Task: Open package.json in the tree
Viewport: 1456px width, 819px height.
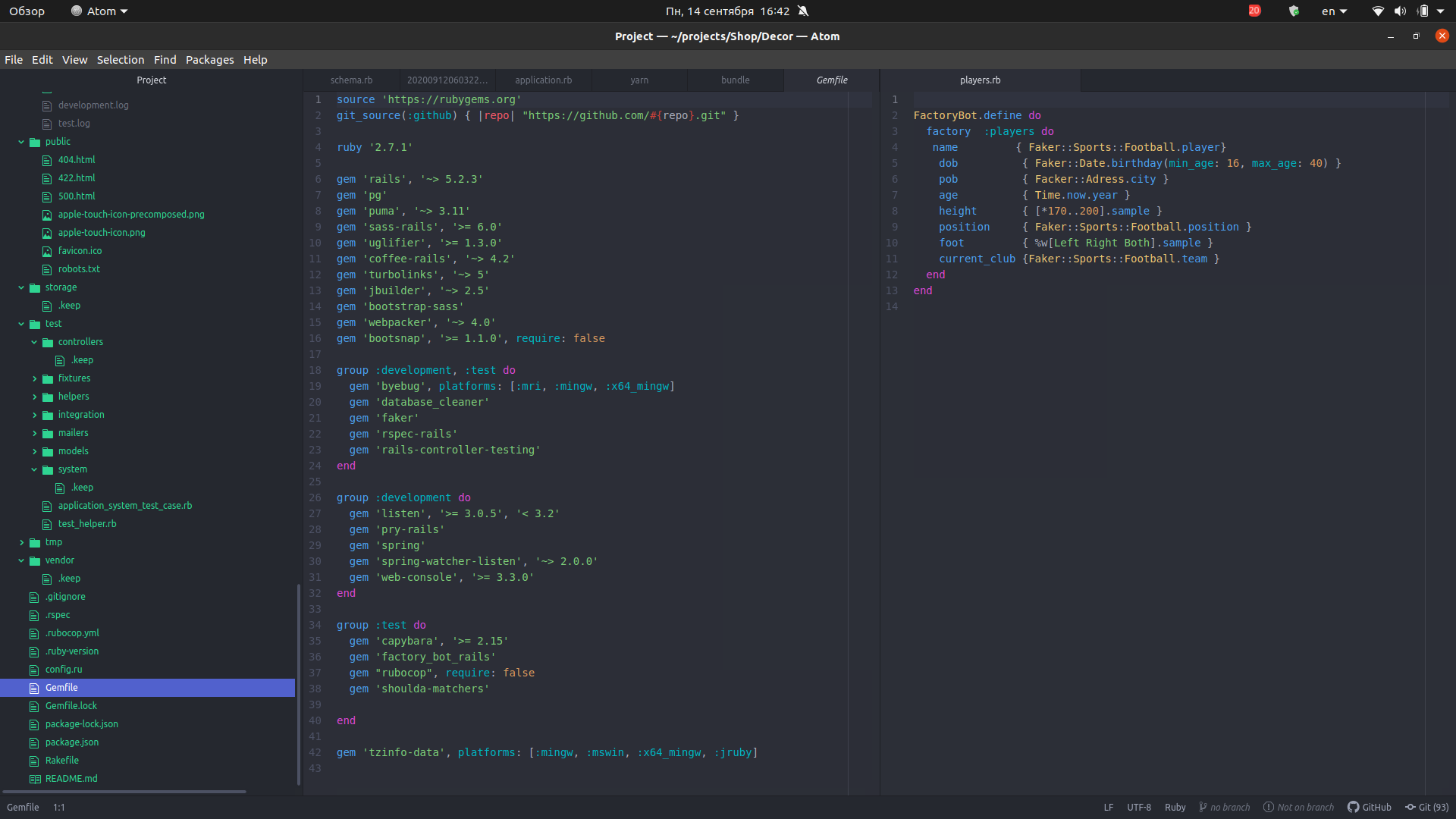Action: click(x=72, y=742)
